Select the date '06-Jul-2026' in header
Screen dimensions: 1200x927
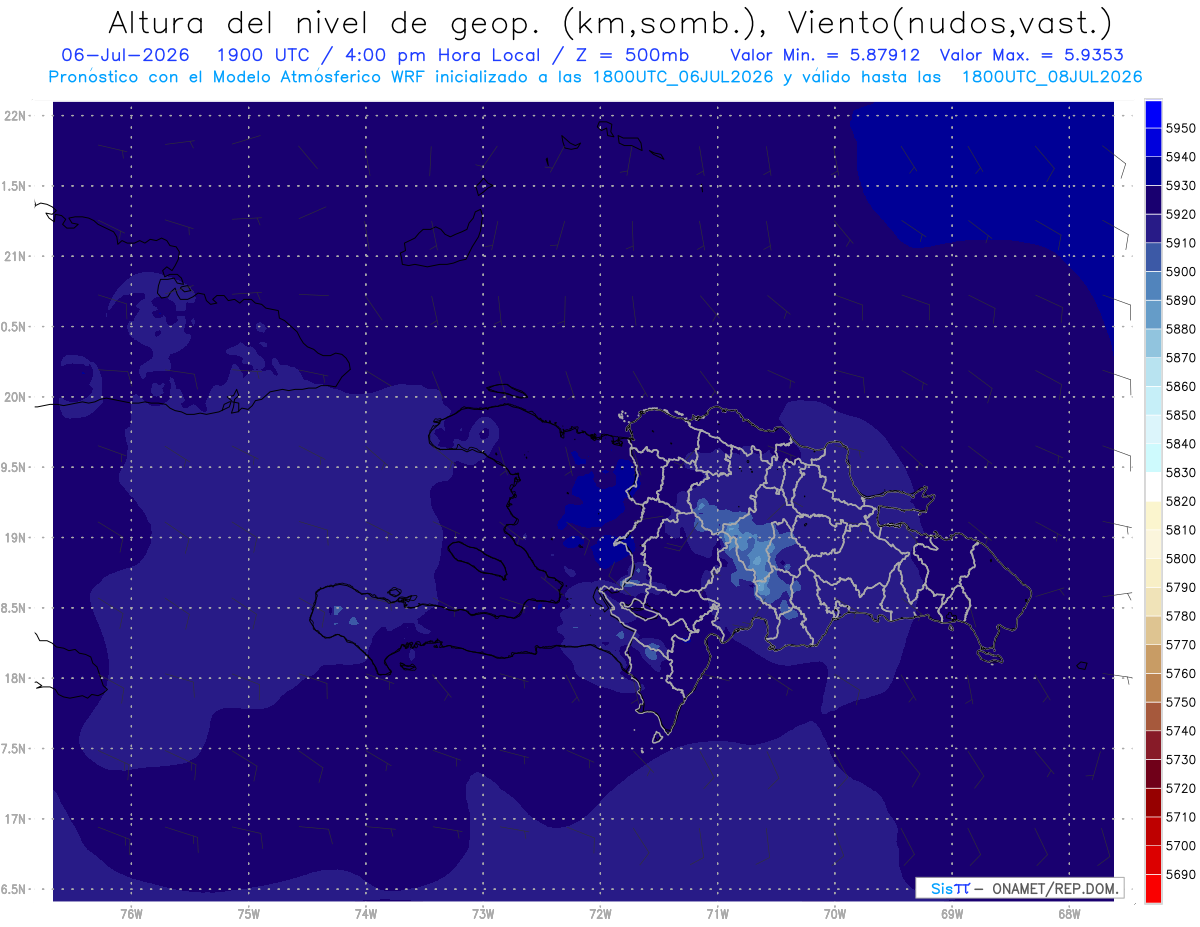click(125, 55)
